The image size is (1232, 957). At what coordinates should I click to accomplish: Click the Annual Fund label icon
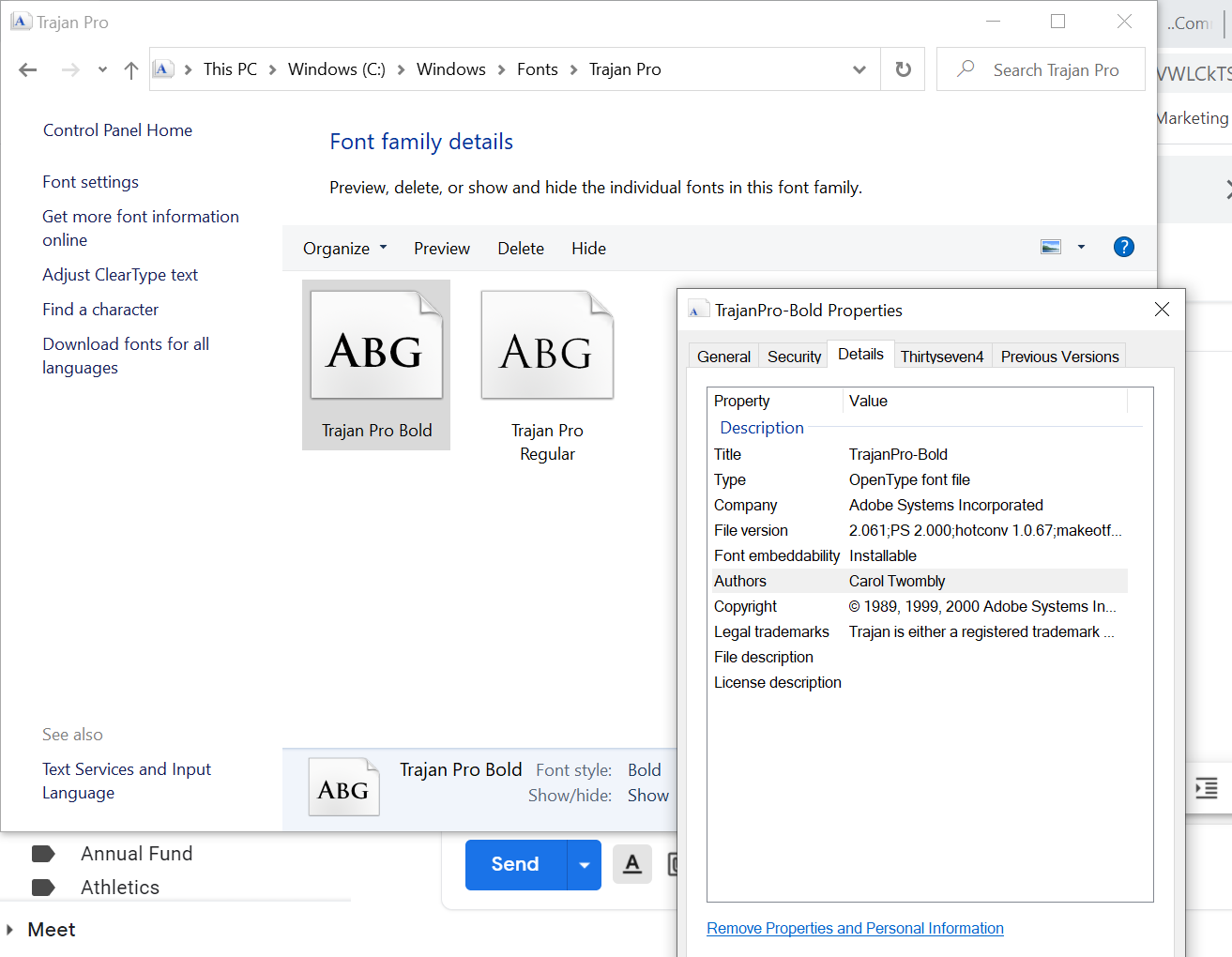point(43,854)
